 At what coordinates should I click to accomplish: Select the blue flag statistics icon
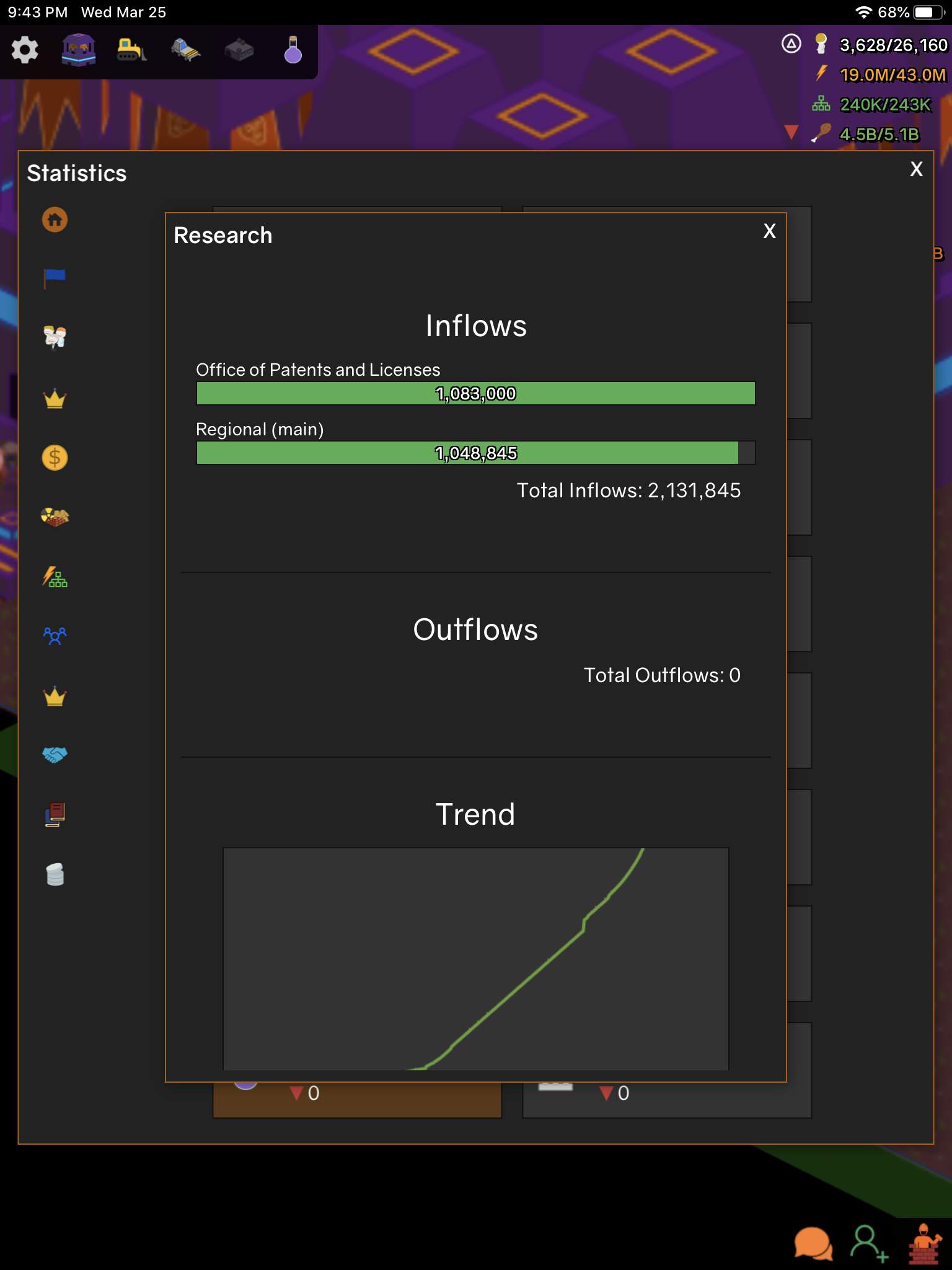pos(55,278)
